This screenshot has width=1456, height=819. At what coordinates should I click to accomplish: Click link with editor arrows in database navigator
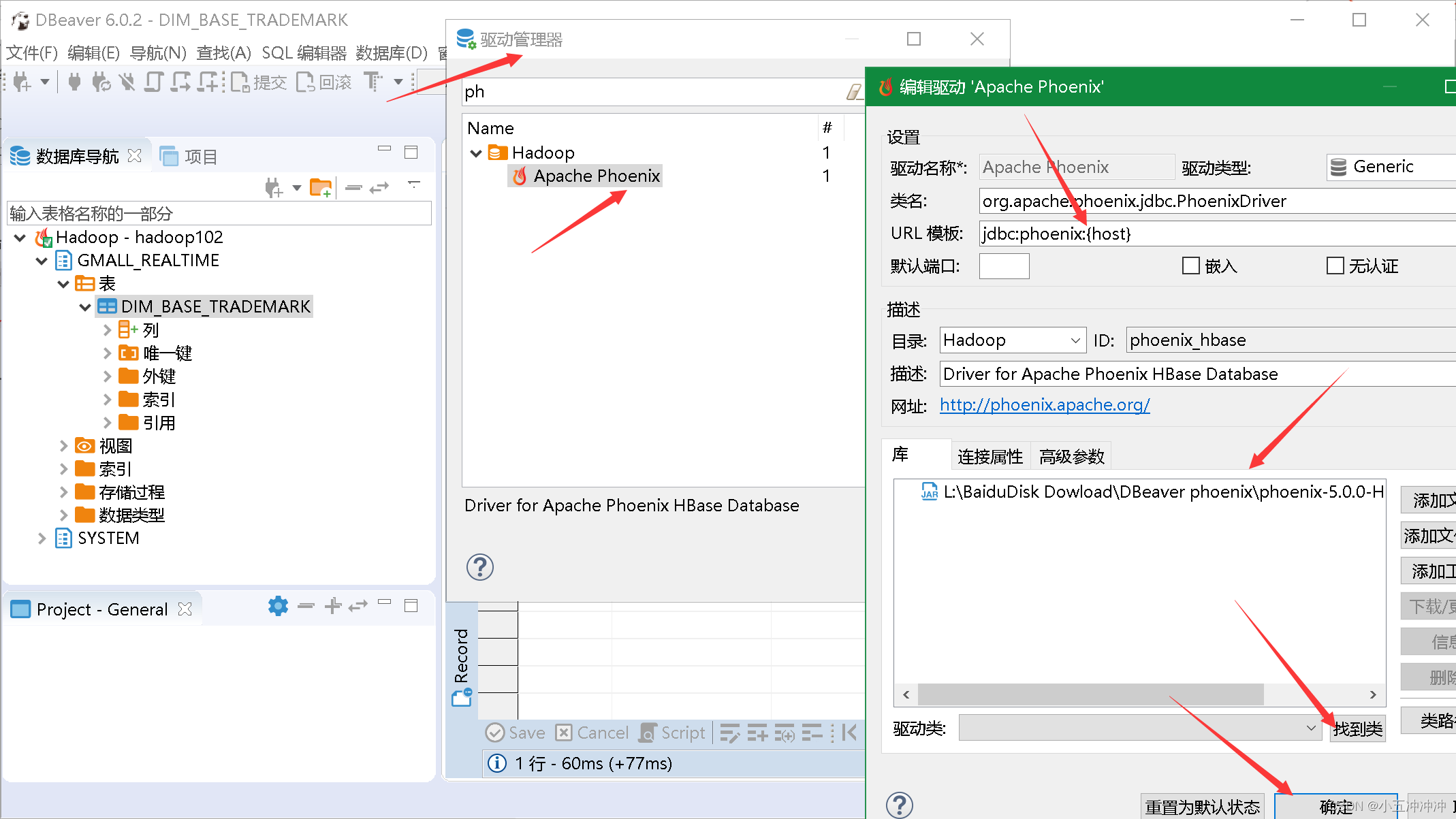click(379, 187)
